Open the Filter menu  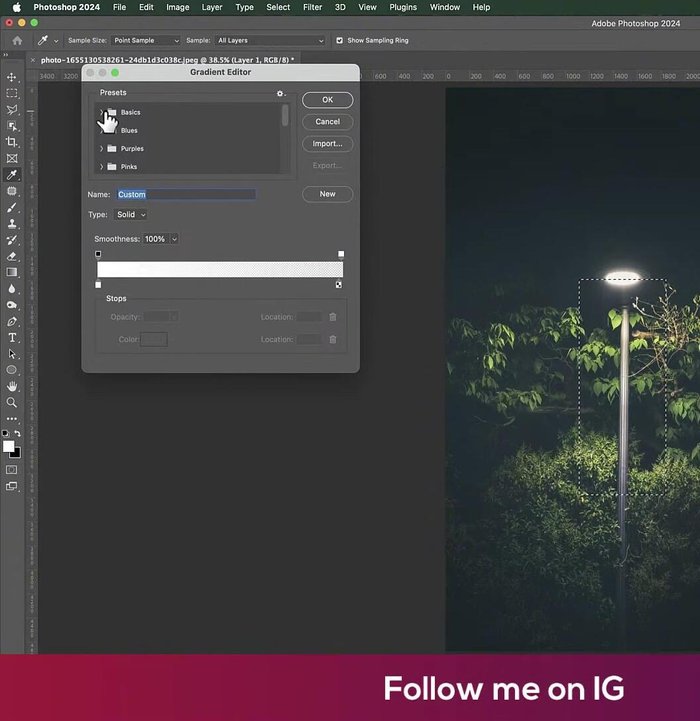(312, 7)
